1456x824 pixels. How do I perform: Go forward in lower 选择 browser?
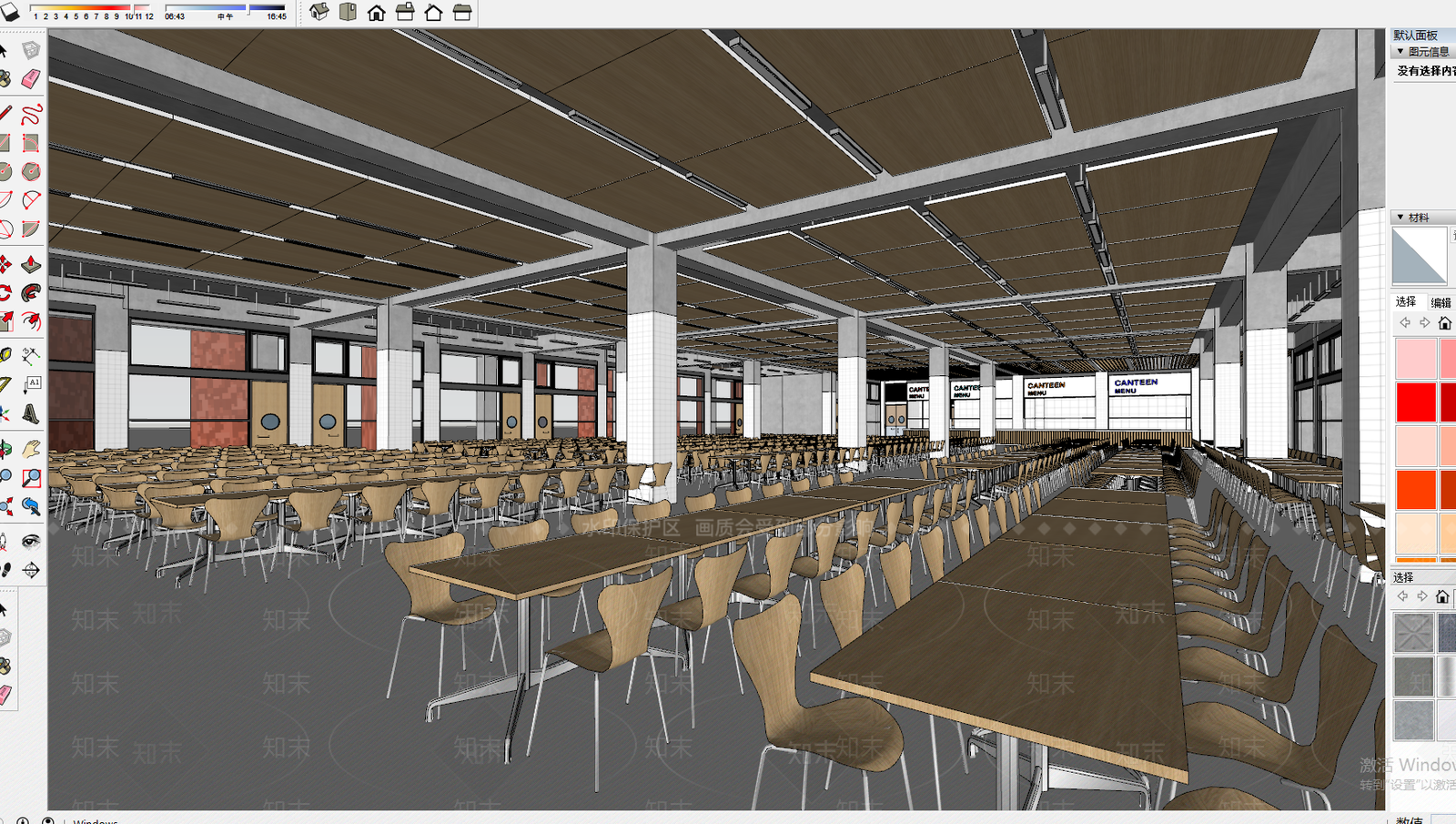click(x=1422, y=596)
